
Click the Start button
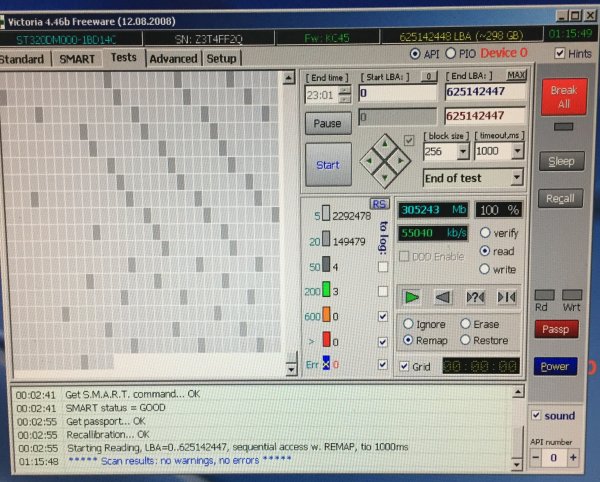(x=328, y=164)
